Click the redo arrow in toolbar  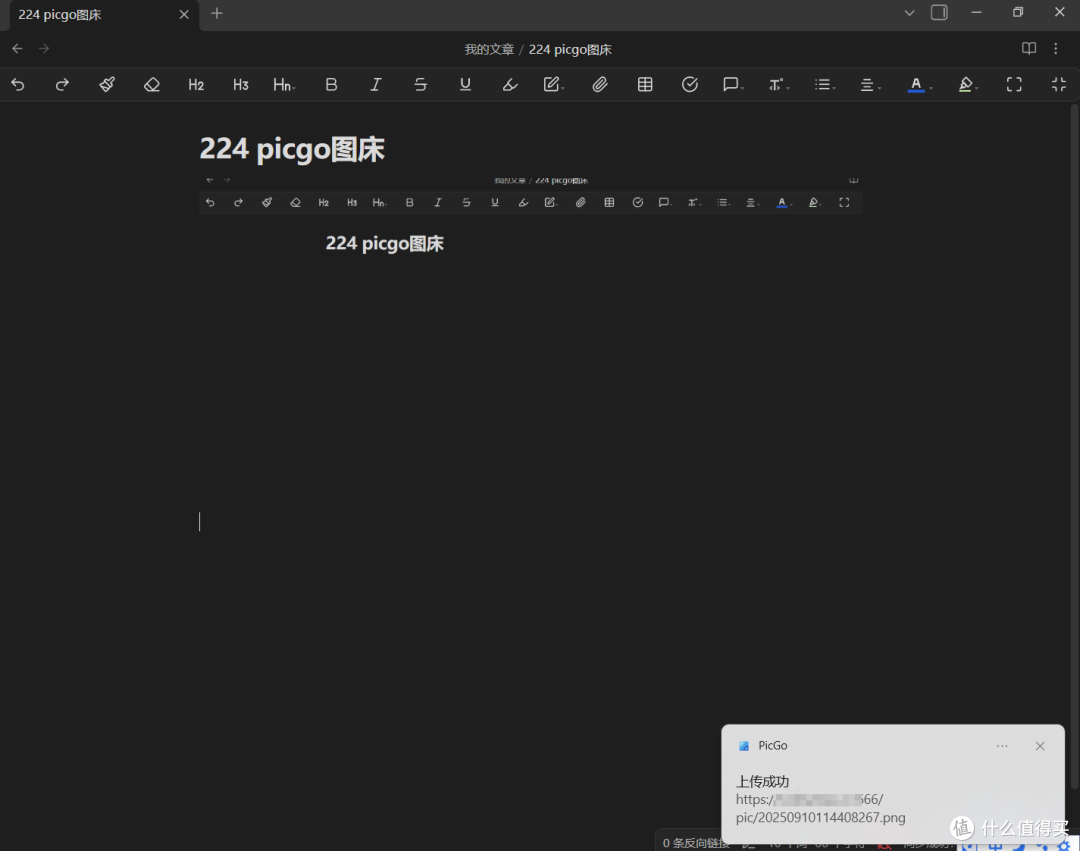tap(62, 85)
